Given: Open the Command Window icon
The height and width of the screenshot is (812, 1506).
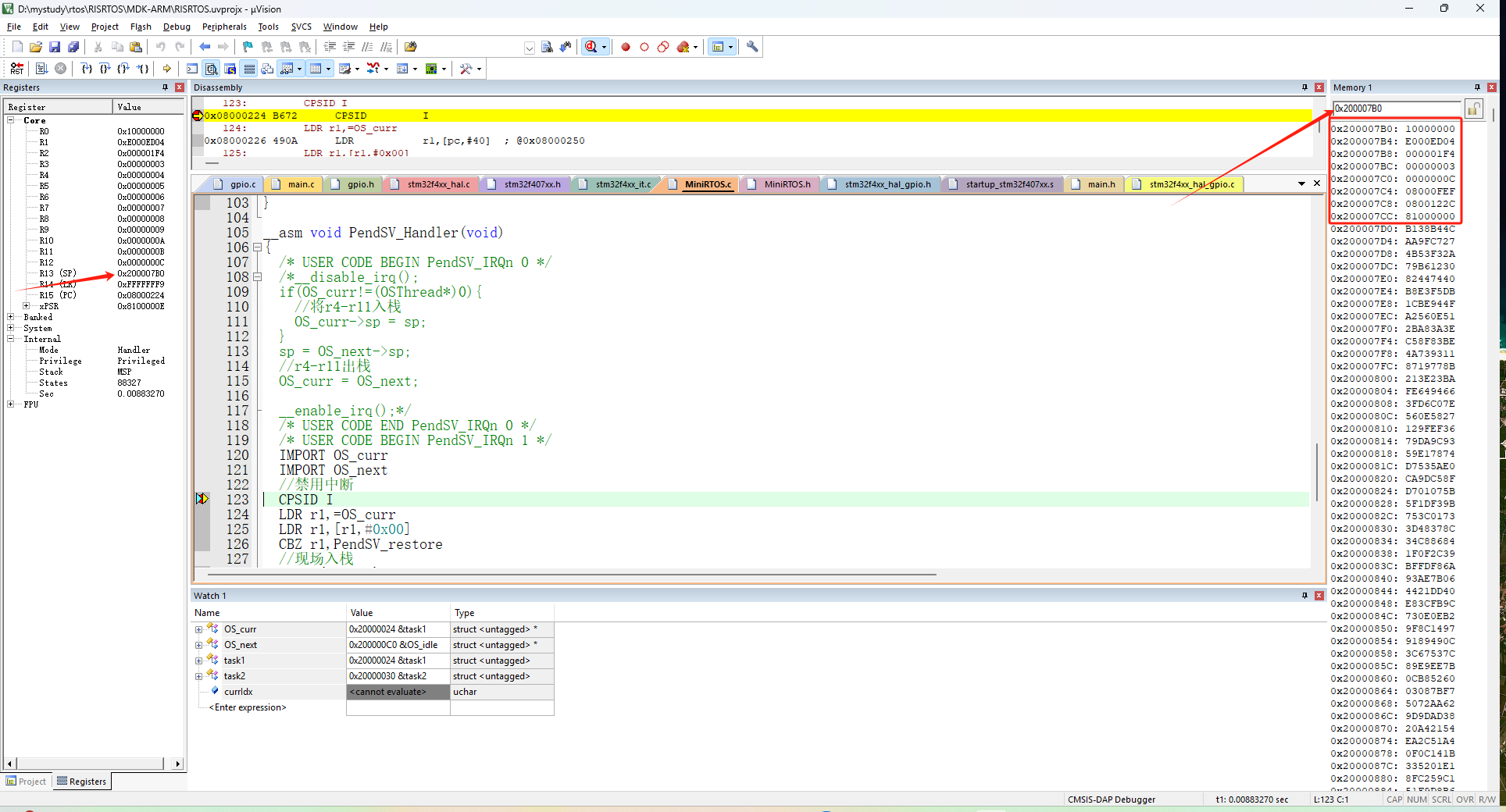Looking at the screenshot, I should click(192, 69).
